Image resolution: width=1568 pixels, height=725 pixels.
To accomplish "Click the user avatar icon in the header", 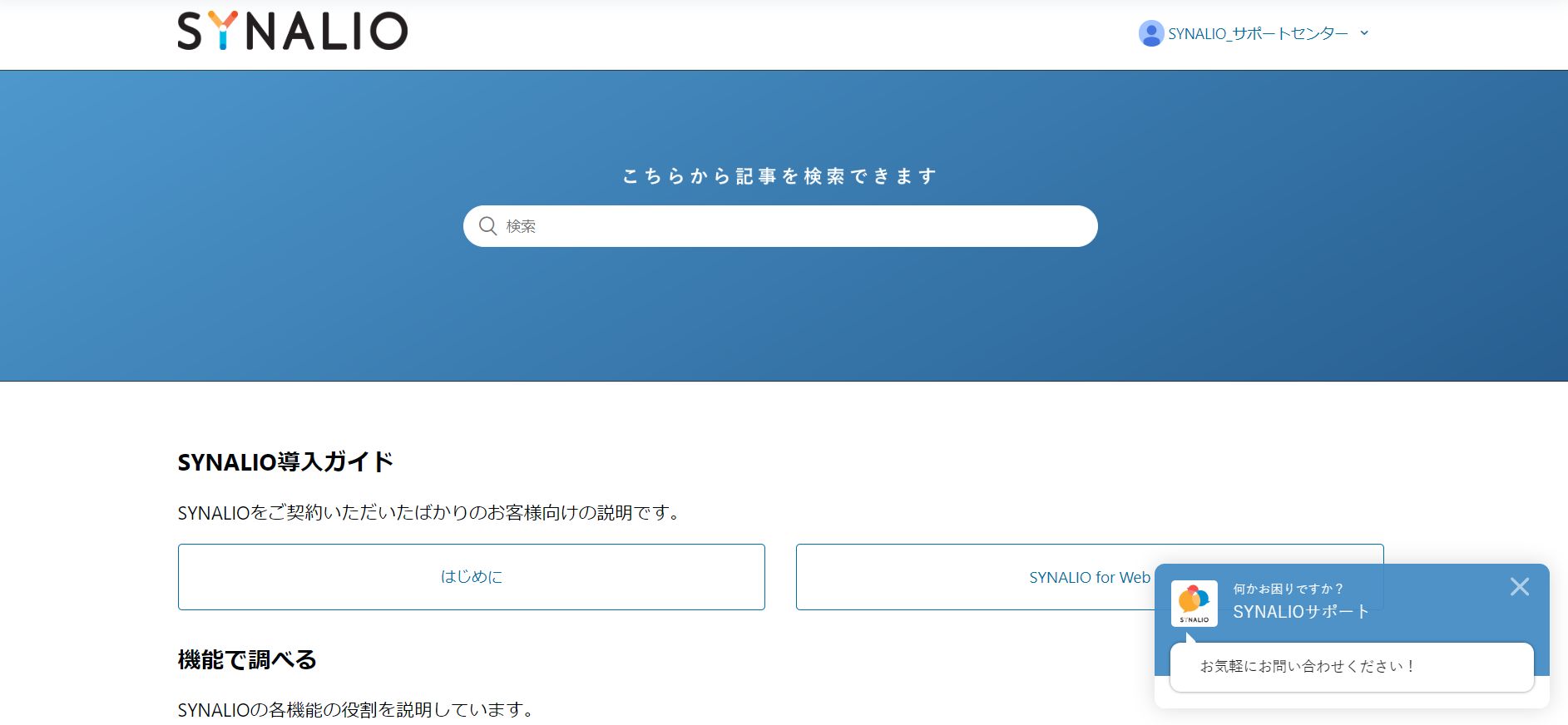I will click(x=1151, y=33).
